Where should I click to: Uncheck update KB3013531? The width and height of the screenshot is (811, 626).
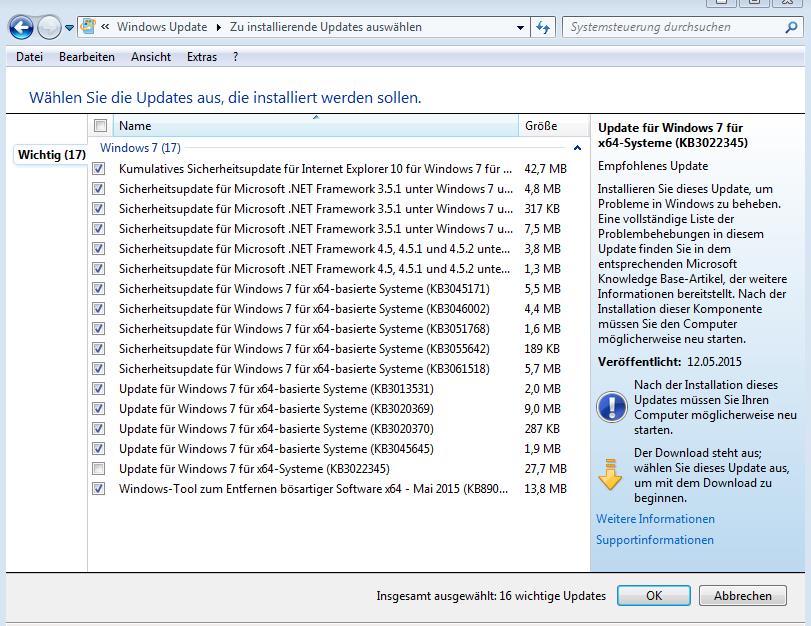98,389
